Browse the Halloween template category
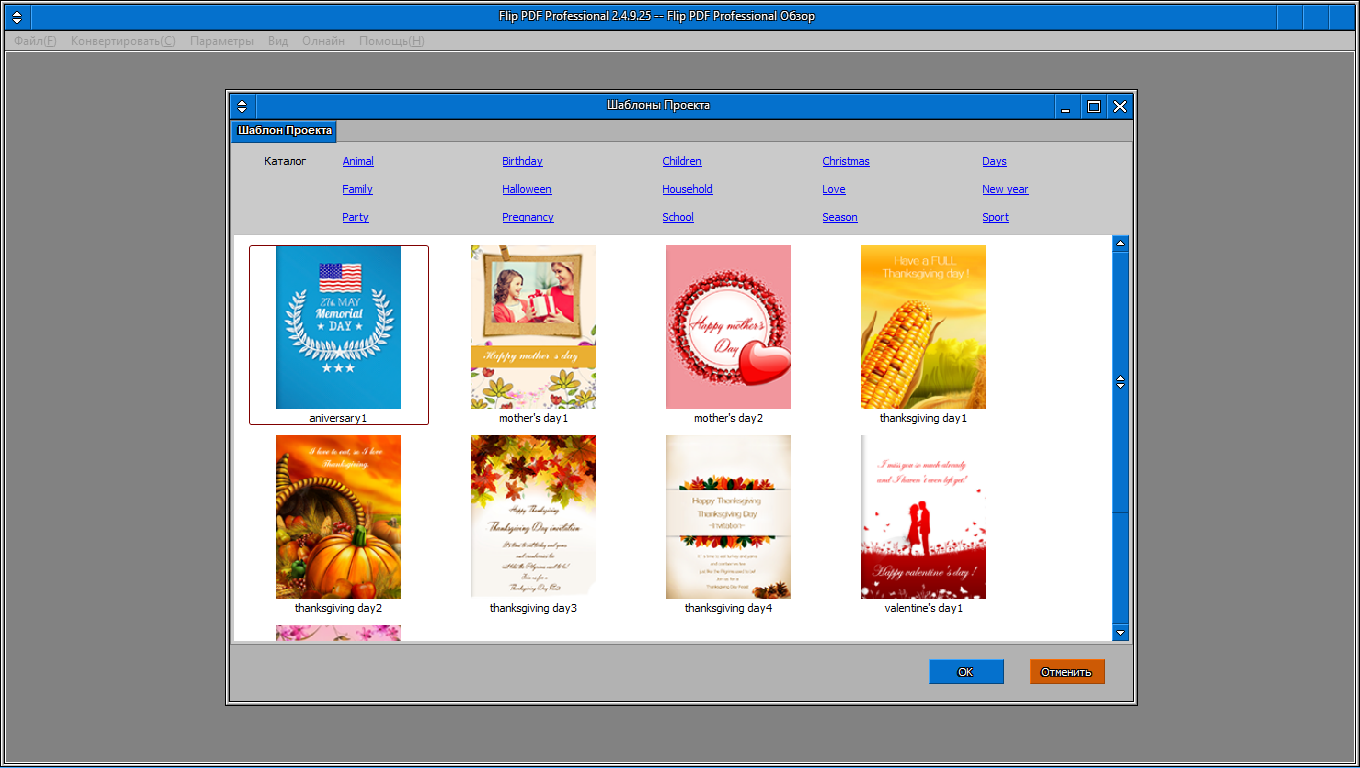This screenshot has width=1360, height=768. click(526, 189)
